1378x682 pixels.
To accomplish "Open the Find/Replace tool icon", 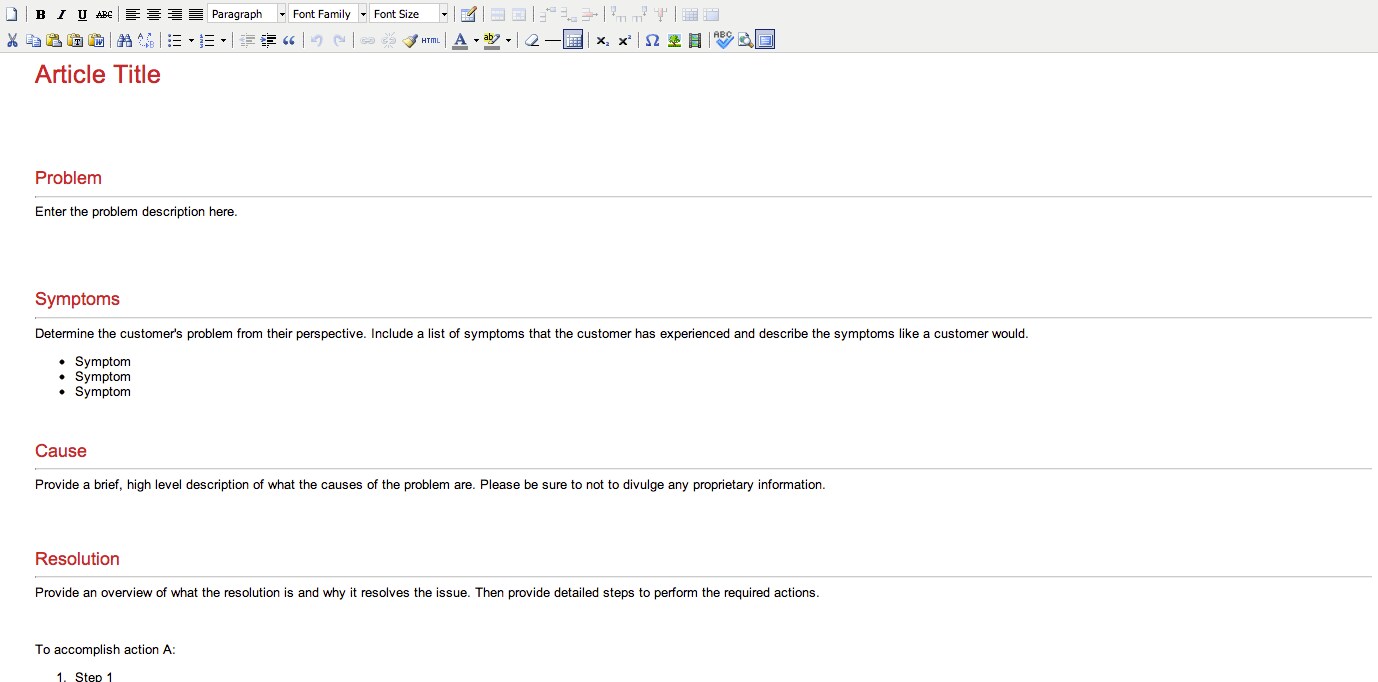I will [145, 40].
